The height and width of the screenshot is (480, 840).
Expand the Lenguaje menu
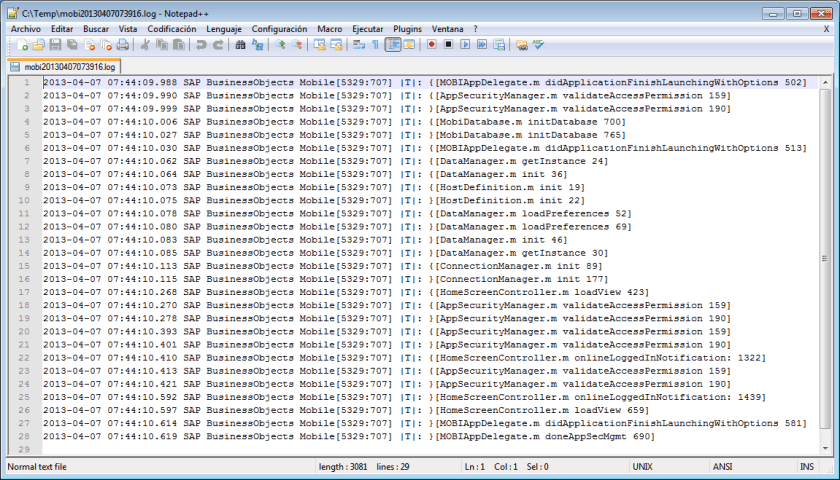coord(225,30)
